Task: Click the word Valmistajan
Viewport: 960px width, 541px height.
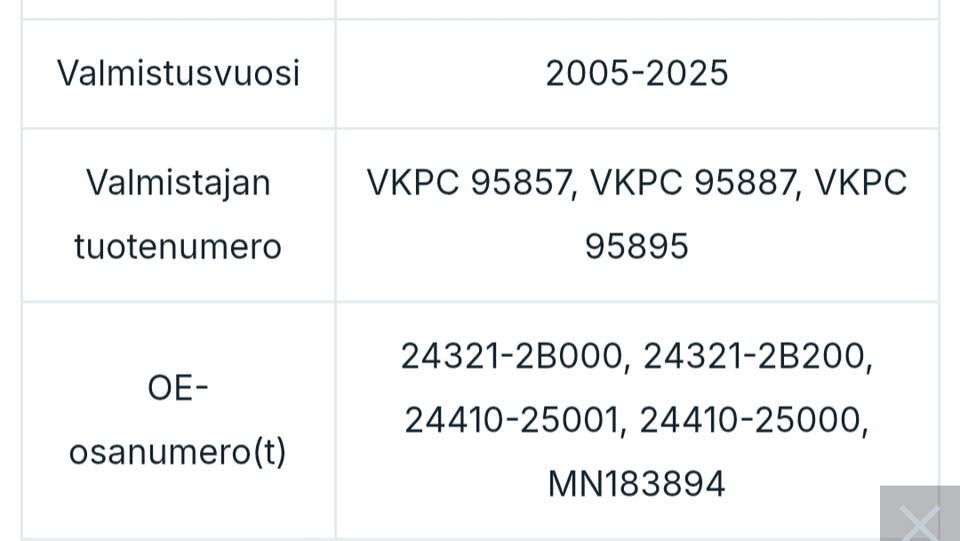Action: pyautogui.click(x=178, y=183)
